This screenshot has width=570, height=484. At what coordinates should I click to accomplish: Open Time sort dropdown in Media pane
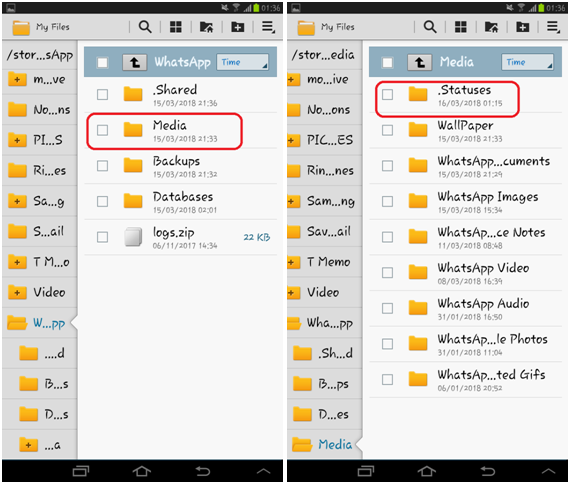click(x=527, y=62)
